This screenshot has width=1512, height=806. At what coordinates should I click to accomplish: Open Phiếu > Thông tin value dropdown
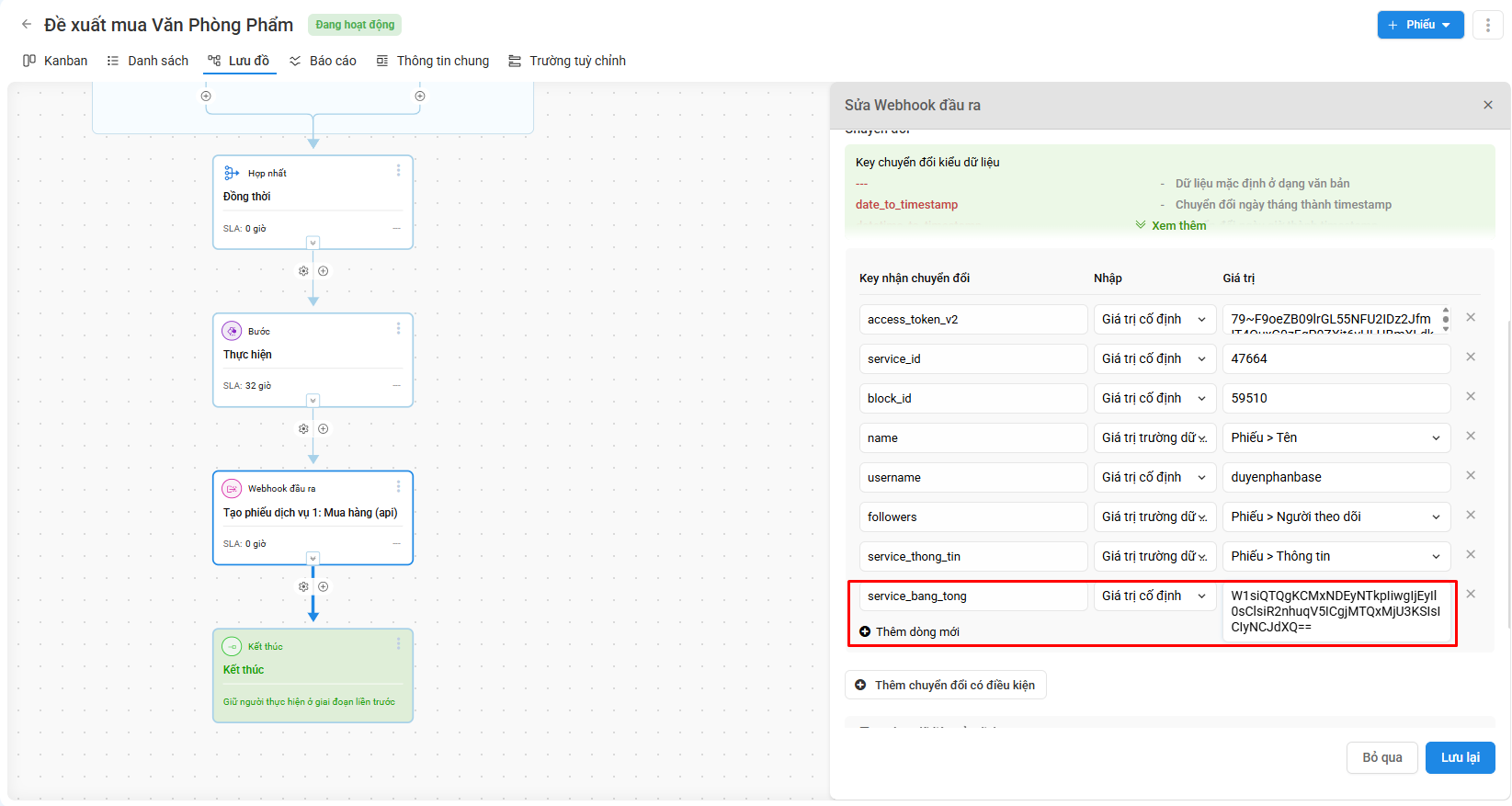(1336, 556)
